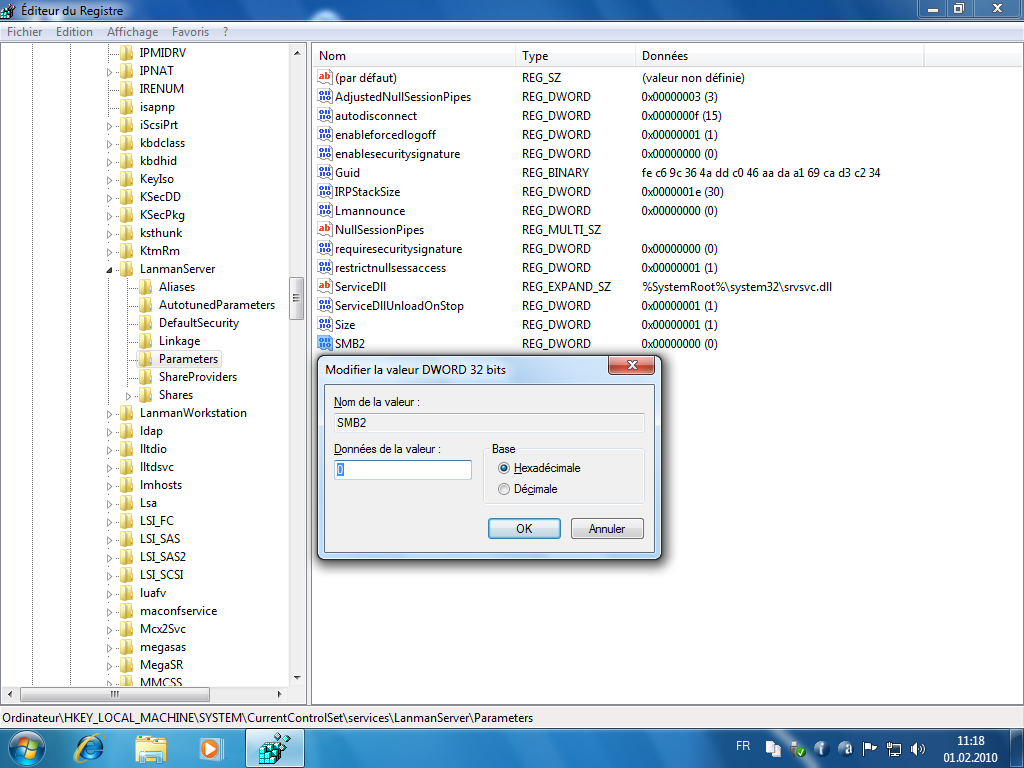Open Windows Media Player from taskbar
The image size is (1024, 768).
(x=210, y=747)
